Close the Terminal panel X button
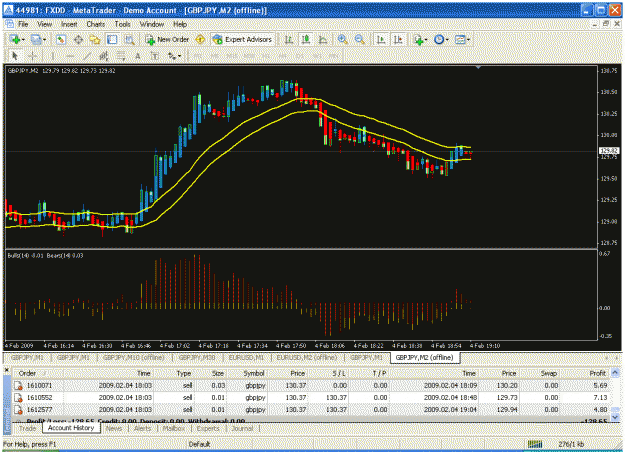Viewport: 625px width, 452px height. [6, 370]
